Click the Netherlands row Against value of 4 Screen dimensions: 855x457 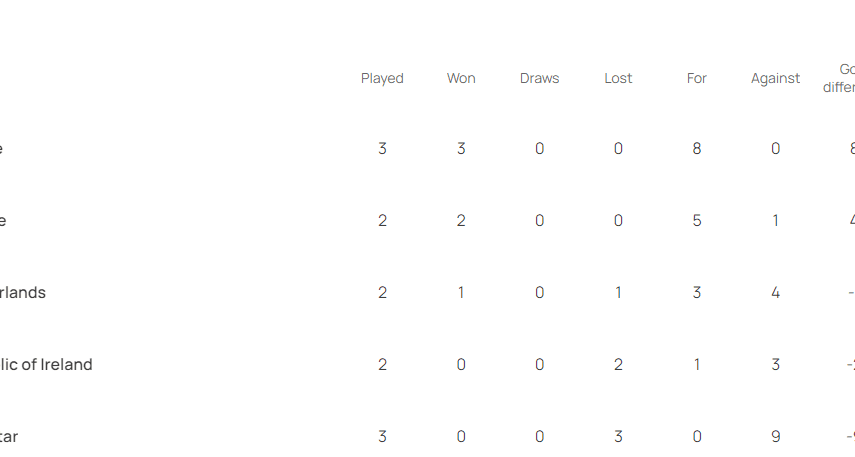point(775,293)
